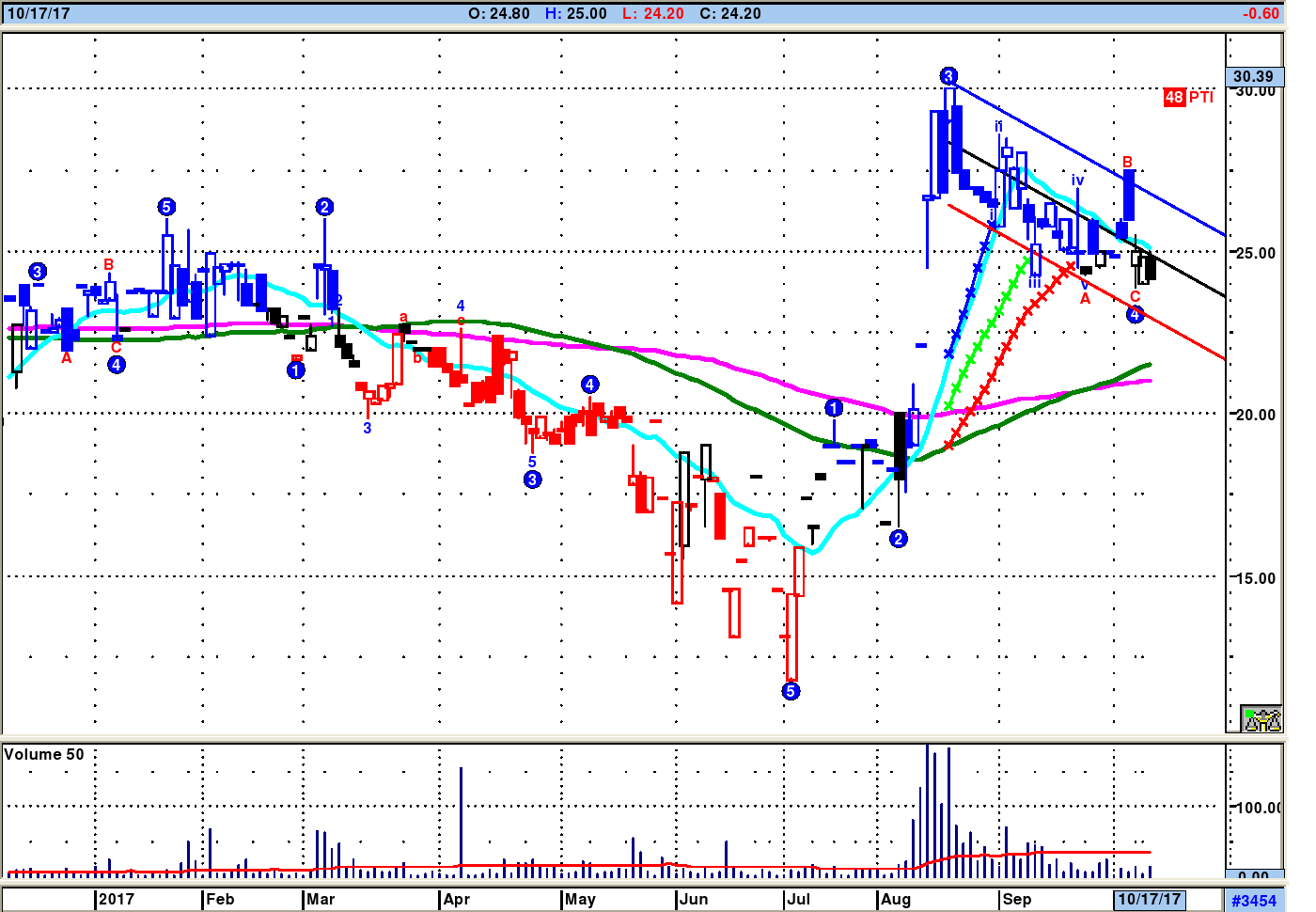Select circled wave 5 marker at July low
1316x912 pixels.
coord(791,692)
